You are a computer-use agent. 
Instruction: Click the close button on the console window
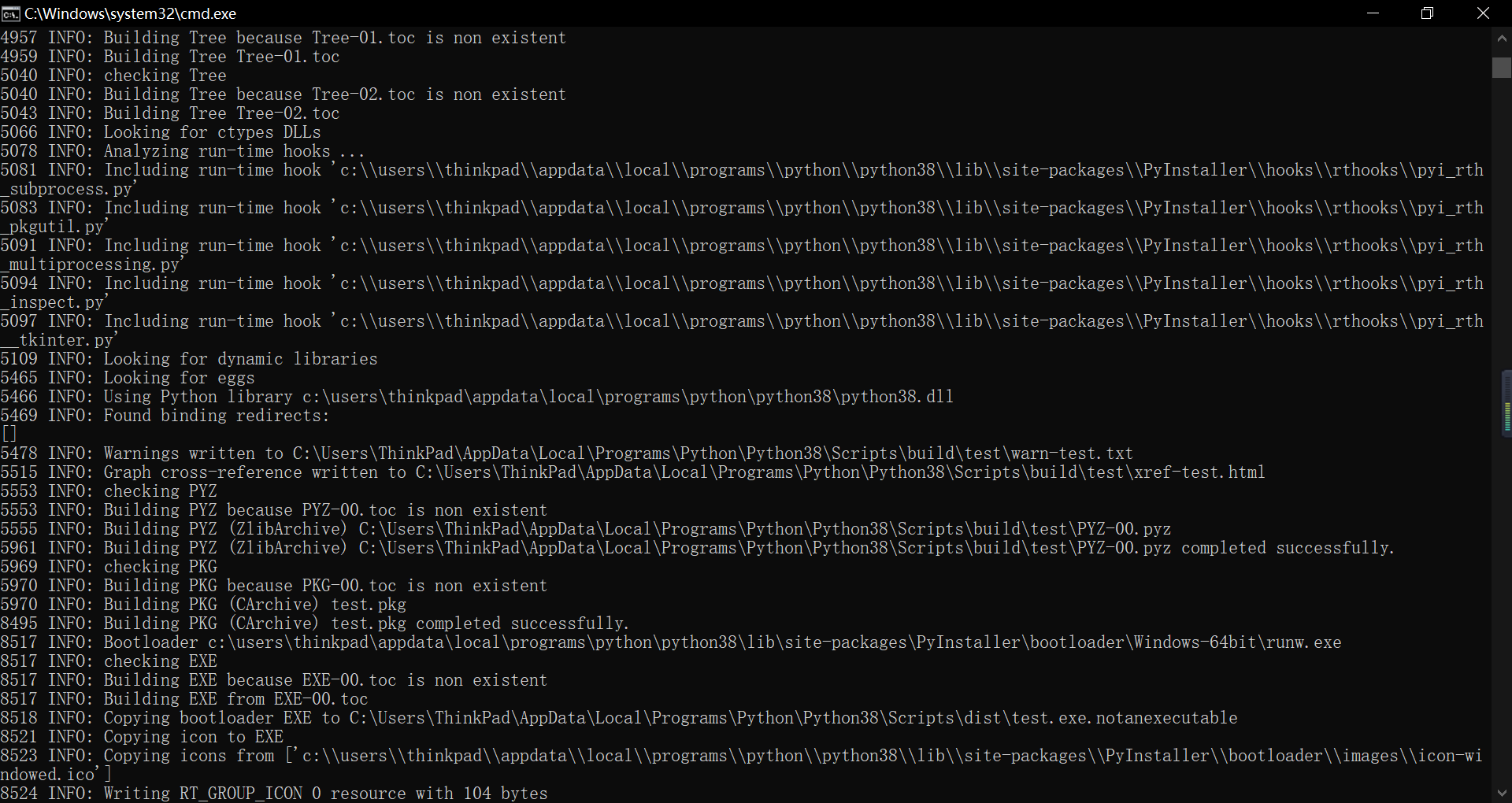(1484, 13)
